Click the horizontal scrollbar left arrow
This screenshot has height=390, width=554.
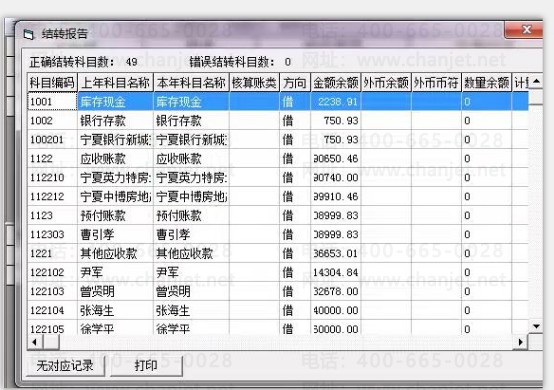point(34,342)
